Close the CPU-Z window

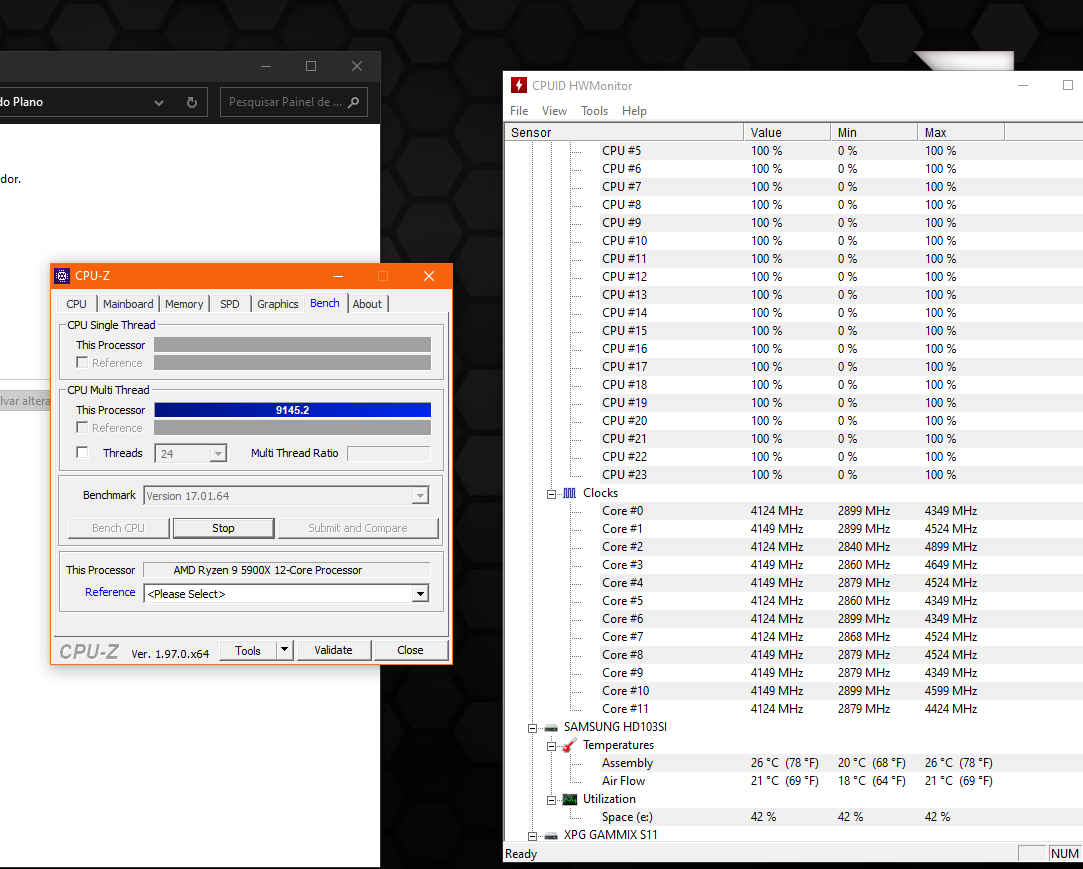[x=429, y=276]
